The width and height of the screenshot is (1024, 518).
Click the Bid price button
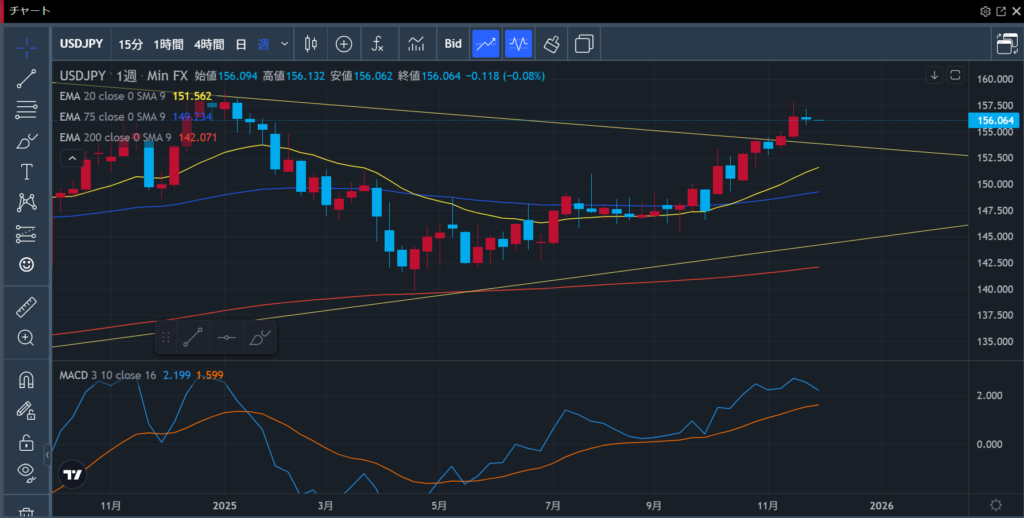453,44
